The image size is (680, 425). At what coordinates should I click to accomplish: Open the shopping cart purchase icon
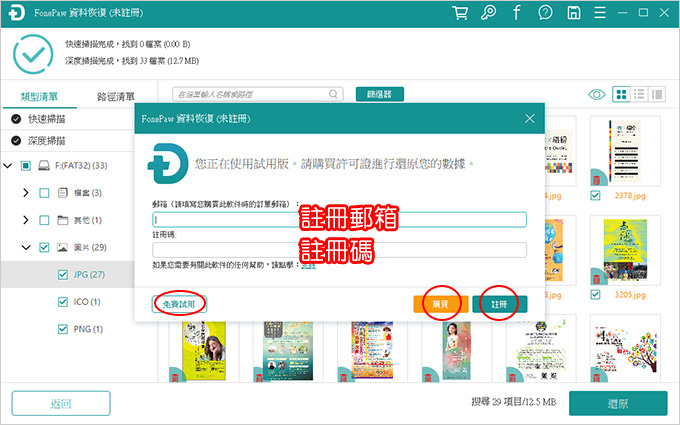coord(460,13)
